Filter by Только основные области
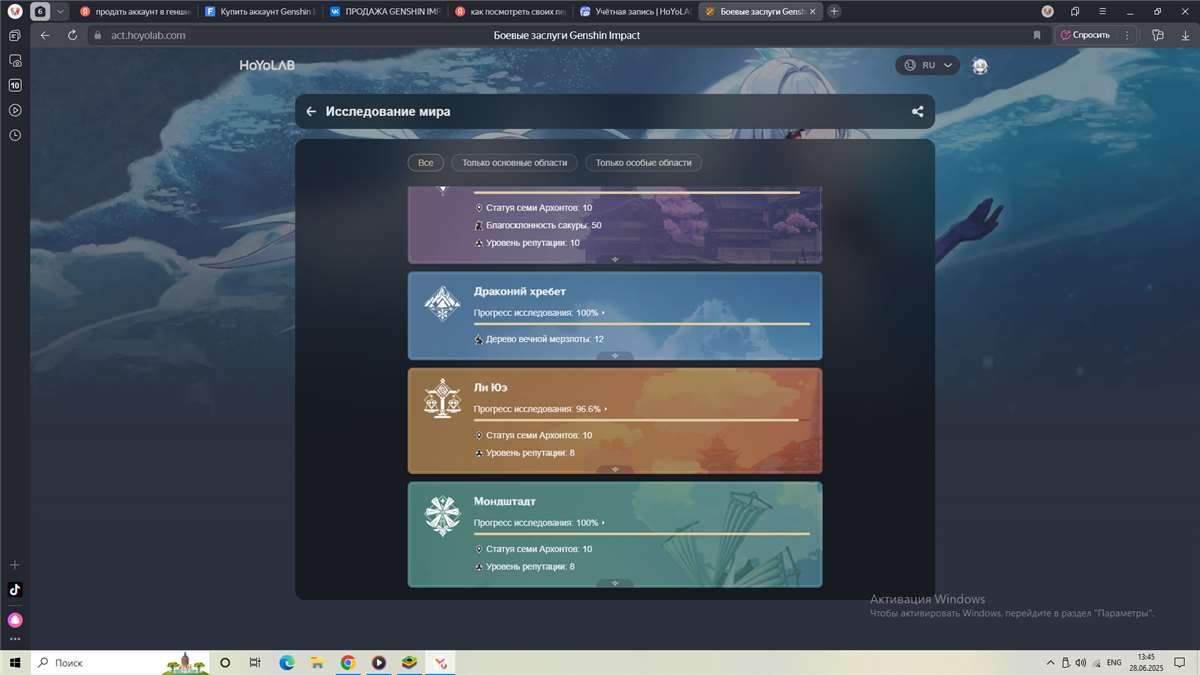Viewport: 1200px width, 675px height. coord(514,162)
